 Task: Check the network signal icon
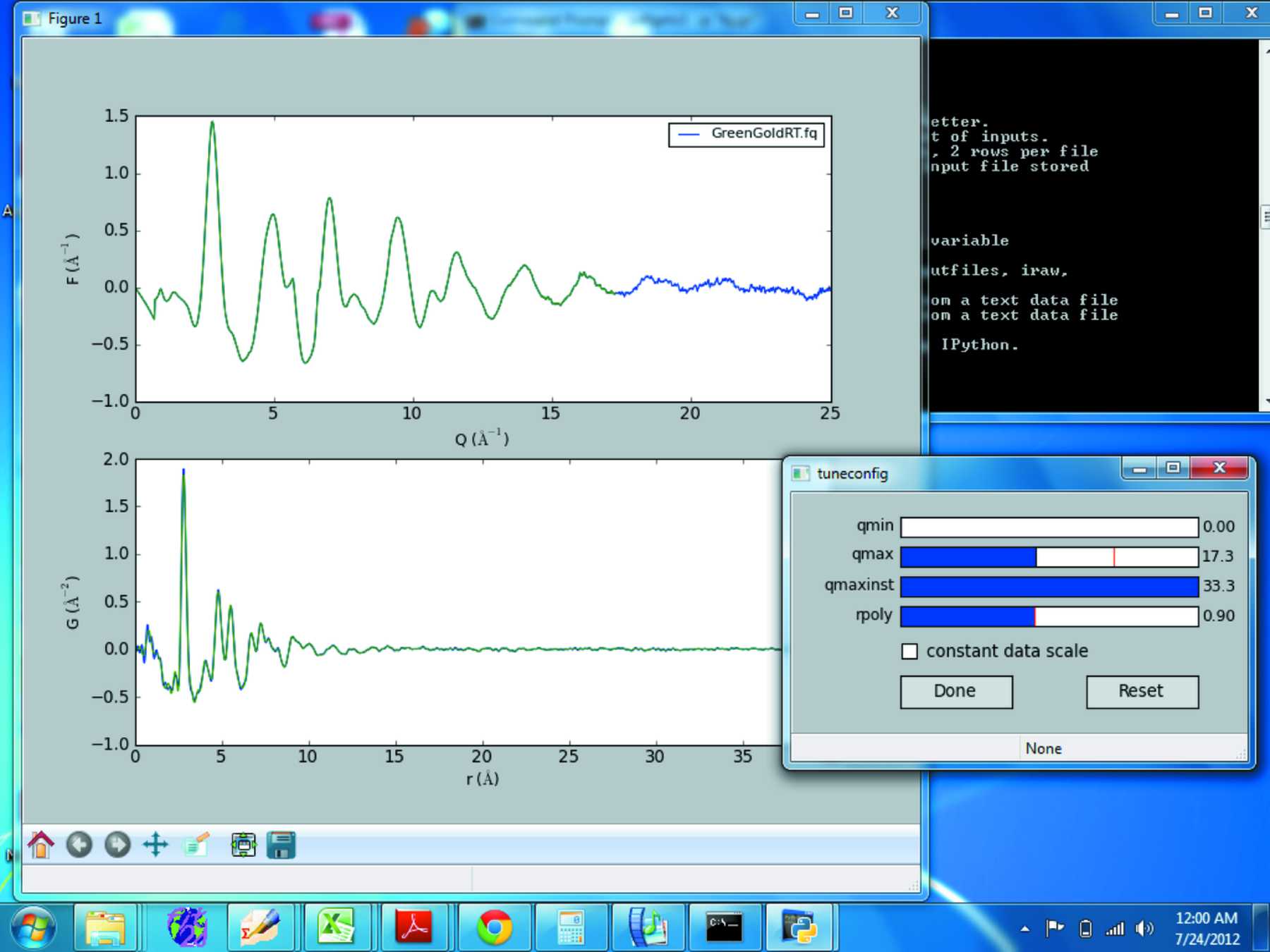click(x=1115, y=928)
